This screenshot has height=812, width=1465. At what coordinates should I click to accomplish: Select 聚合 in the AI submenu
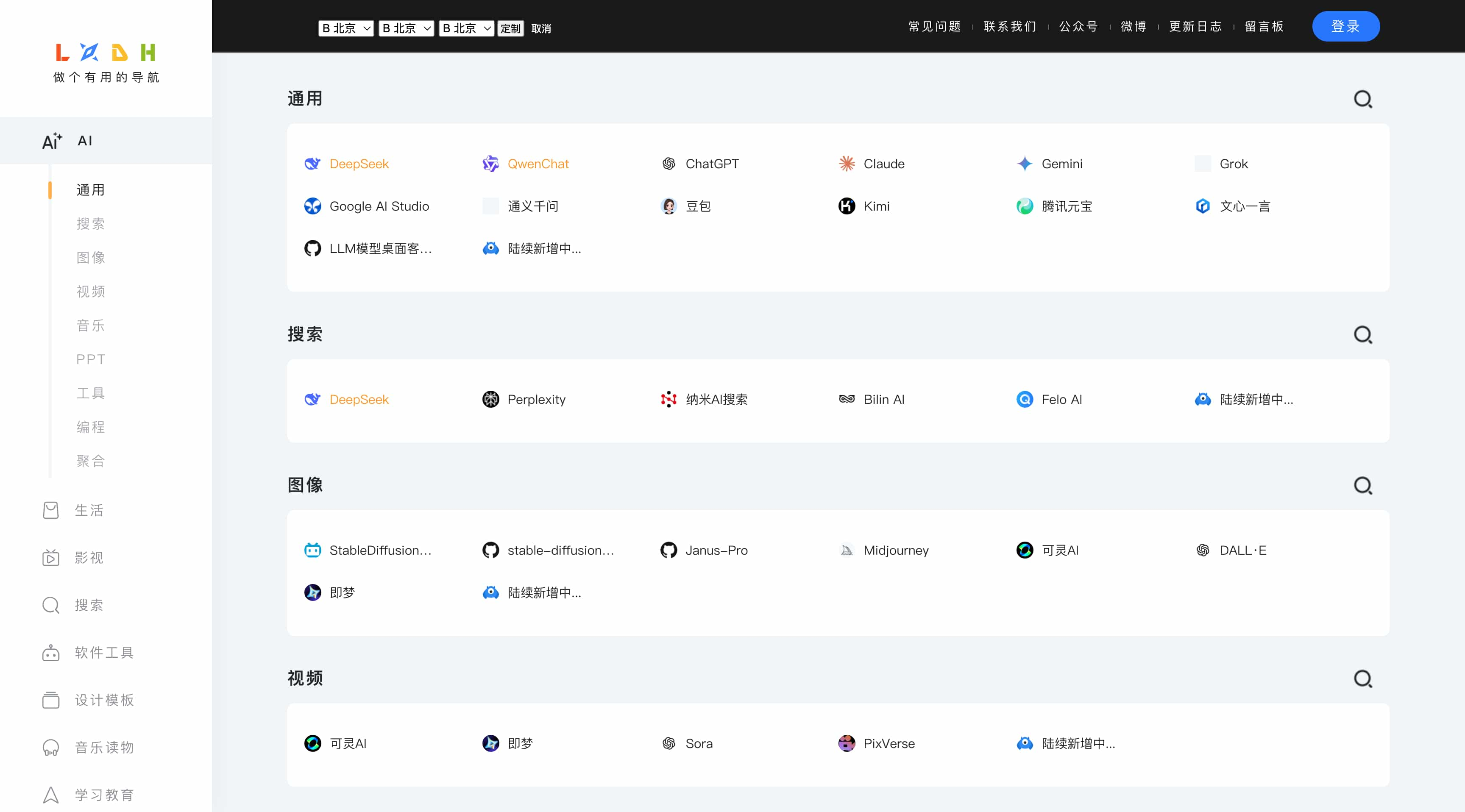point(90,461)
